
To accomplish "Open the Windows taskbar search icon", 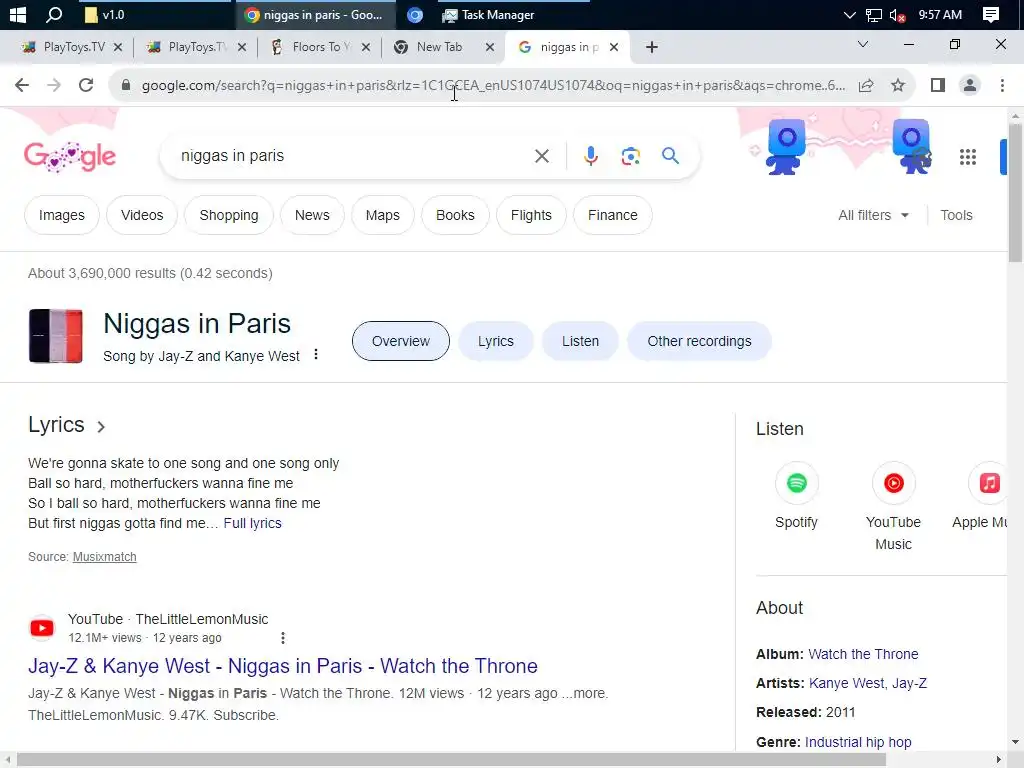I will 54,14.
